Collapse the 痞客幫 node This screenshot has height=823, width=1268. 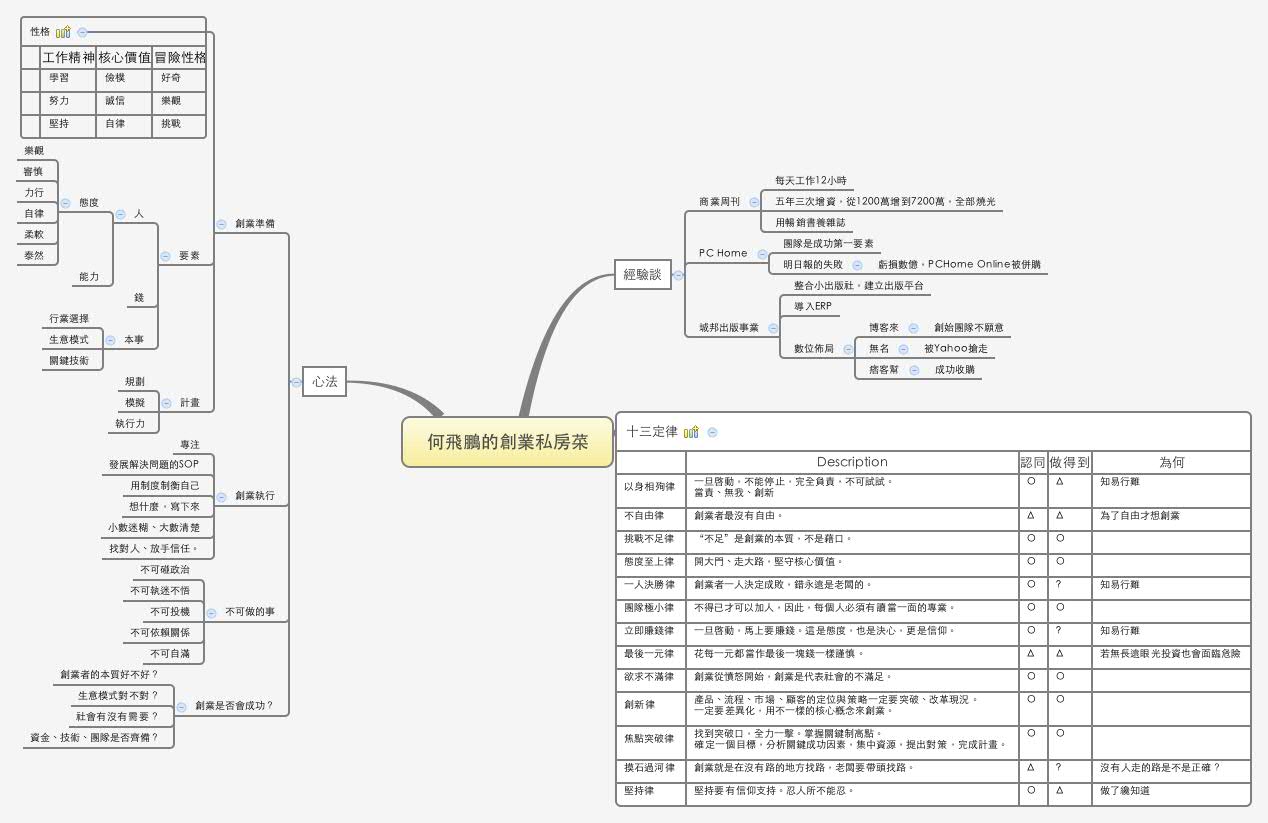pyautogui.click(x=913, y=370)
